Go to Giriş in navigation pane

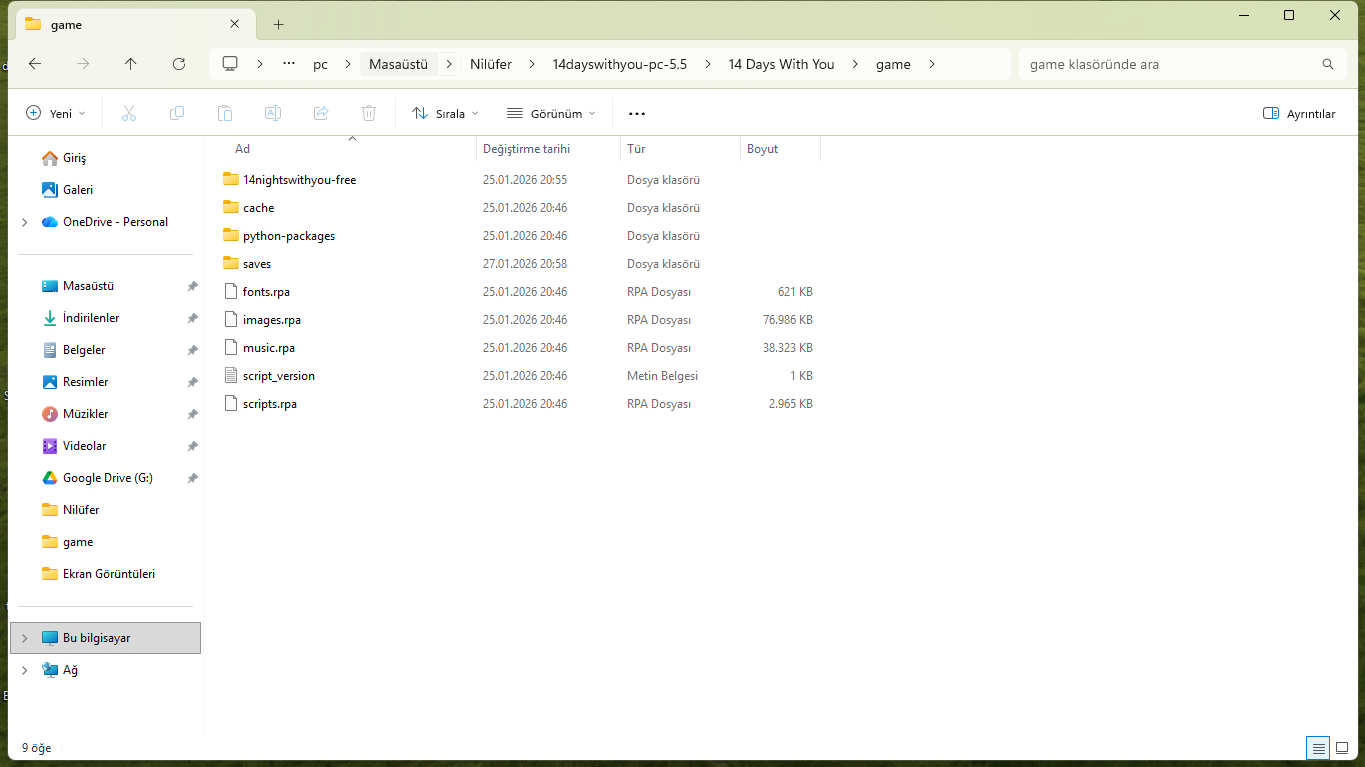75,158
